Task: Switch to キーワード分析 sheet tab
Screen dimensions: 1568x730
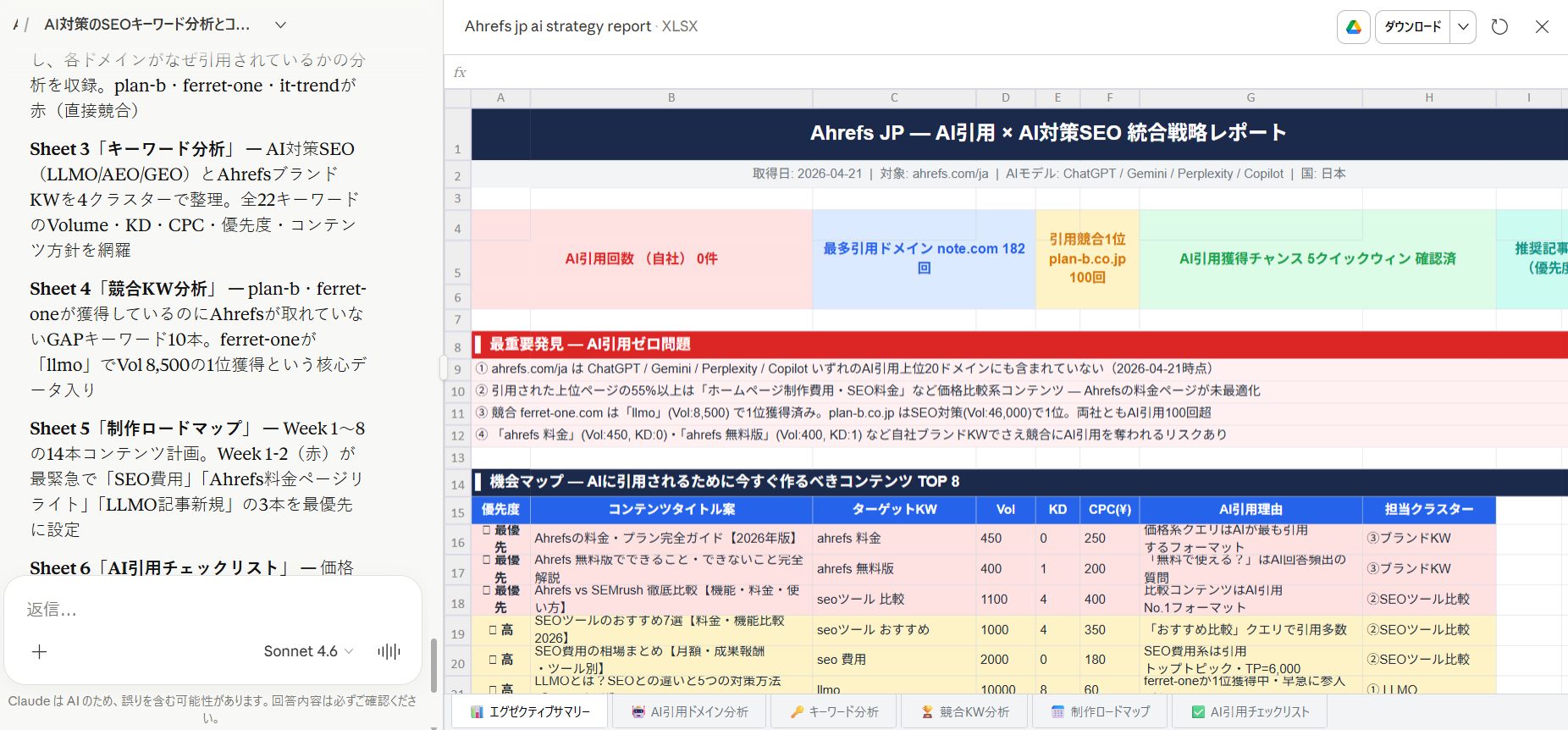Action: 834,712
